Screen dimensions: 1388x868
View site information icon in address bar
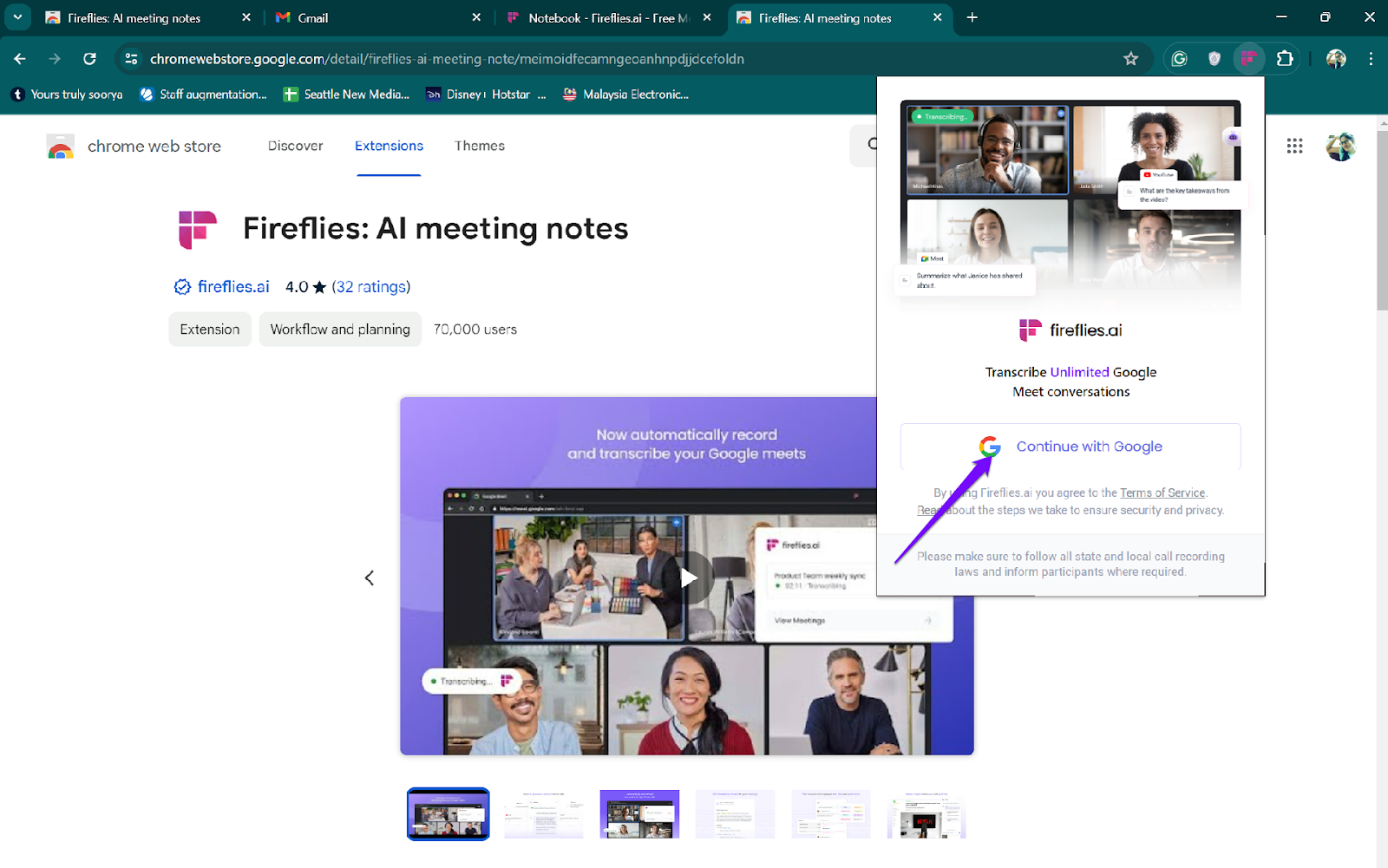pos(131,59)
